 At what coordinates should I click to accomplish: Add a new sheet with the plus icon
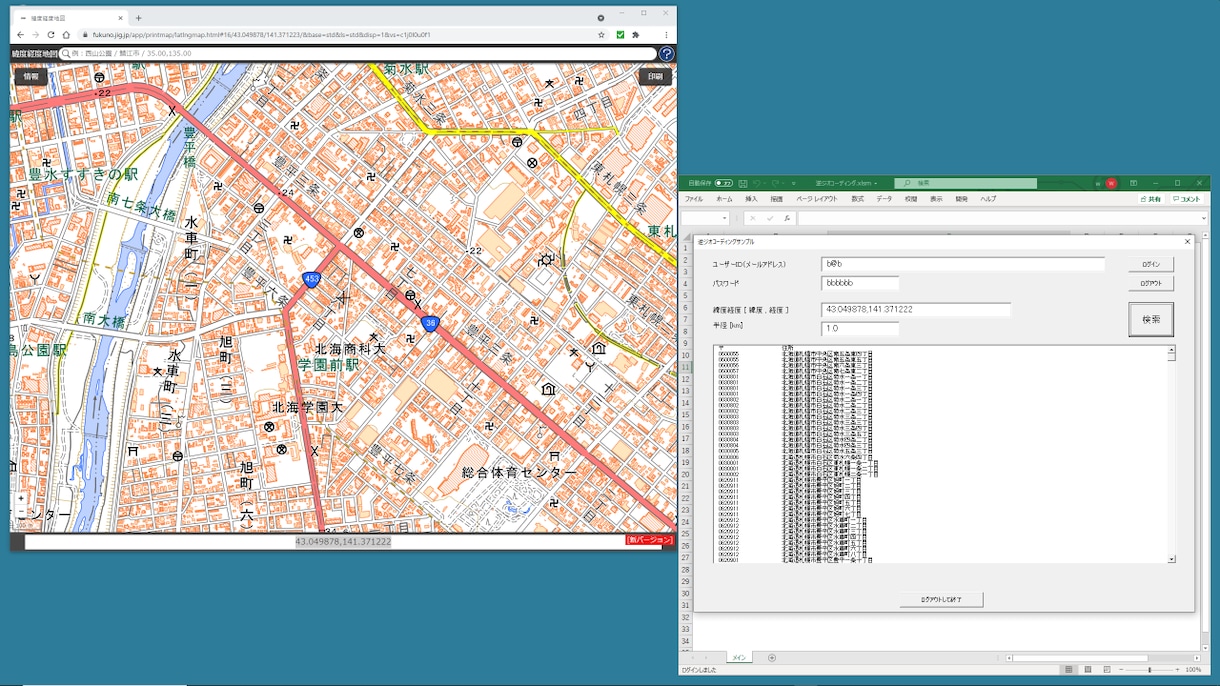click(x=771, y=658)
